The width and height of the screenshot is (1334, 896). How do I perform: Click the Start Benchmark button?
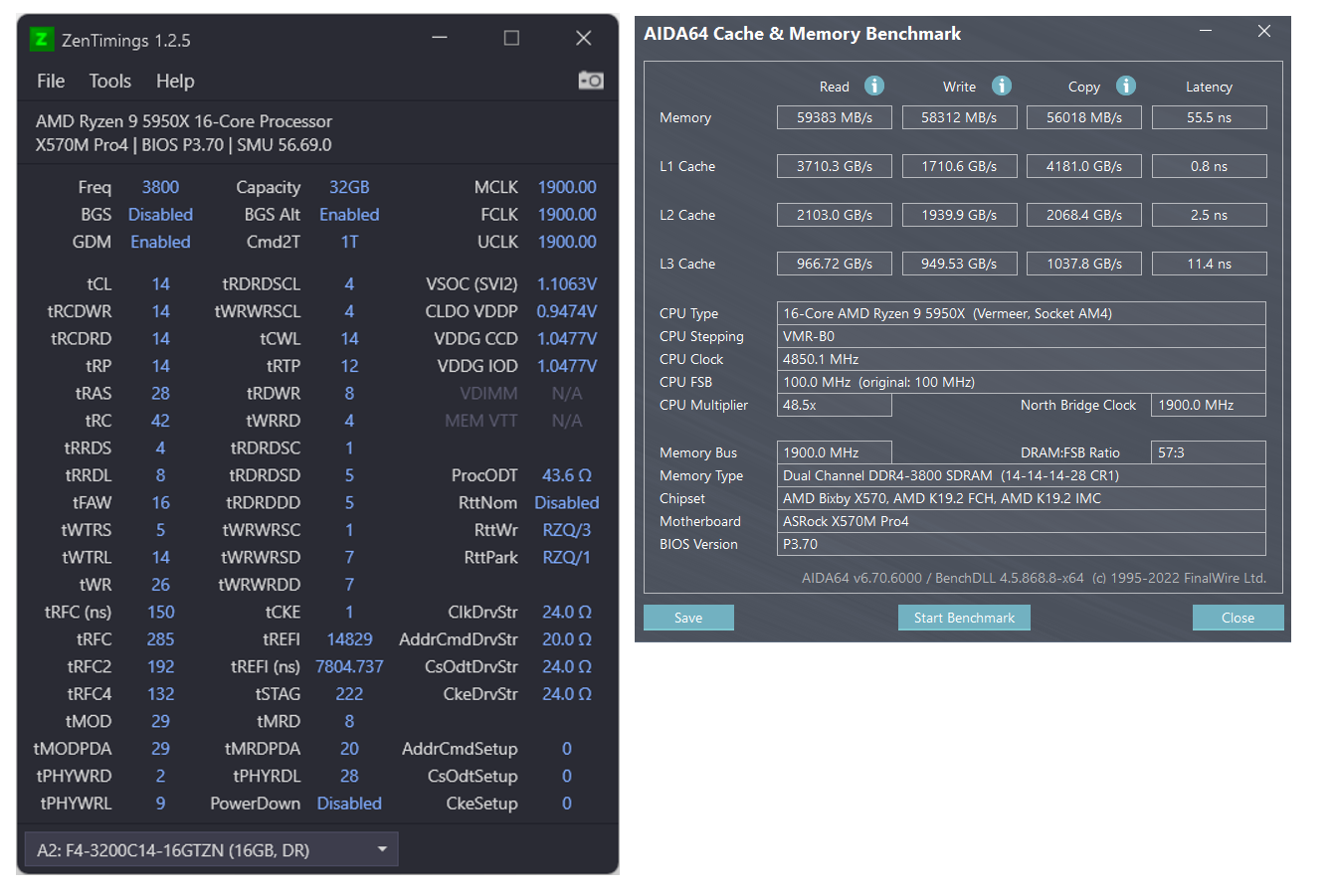(x=964, y=618)
